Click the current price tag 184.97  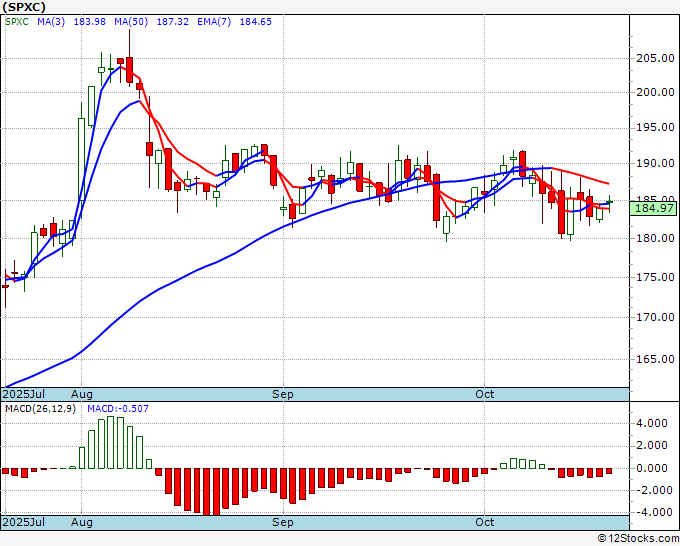(x=654, y=208)
